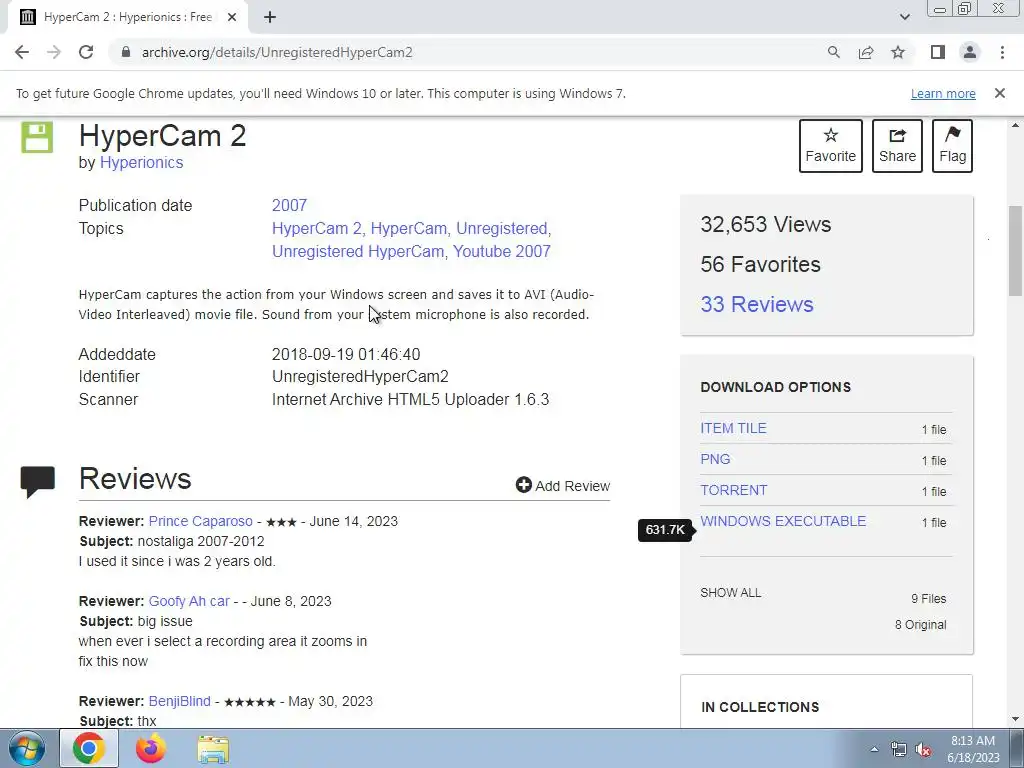
Task: Open reviewer Goofy Ah car's profile
Action: pyautogui.click(x=189, y=601)
